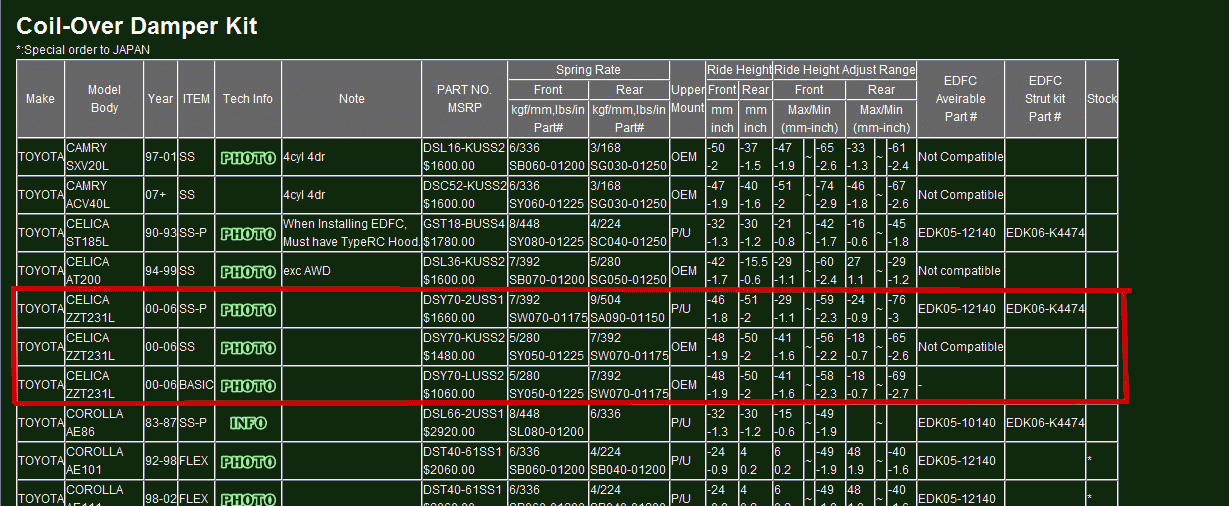Click the year cell '97-01'
The height and width of the screenshot is (506, 1229).
pos(160,157)
